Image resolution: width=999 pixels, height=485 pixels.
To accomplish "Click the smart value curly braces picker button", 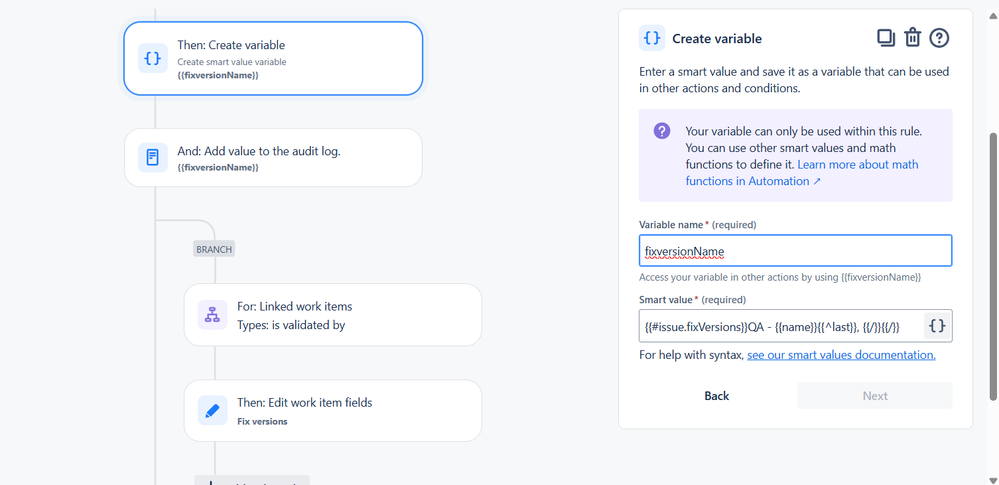I will [938, 326].
